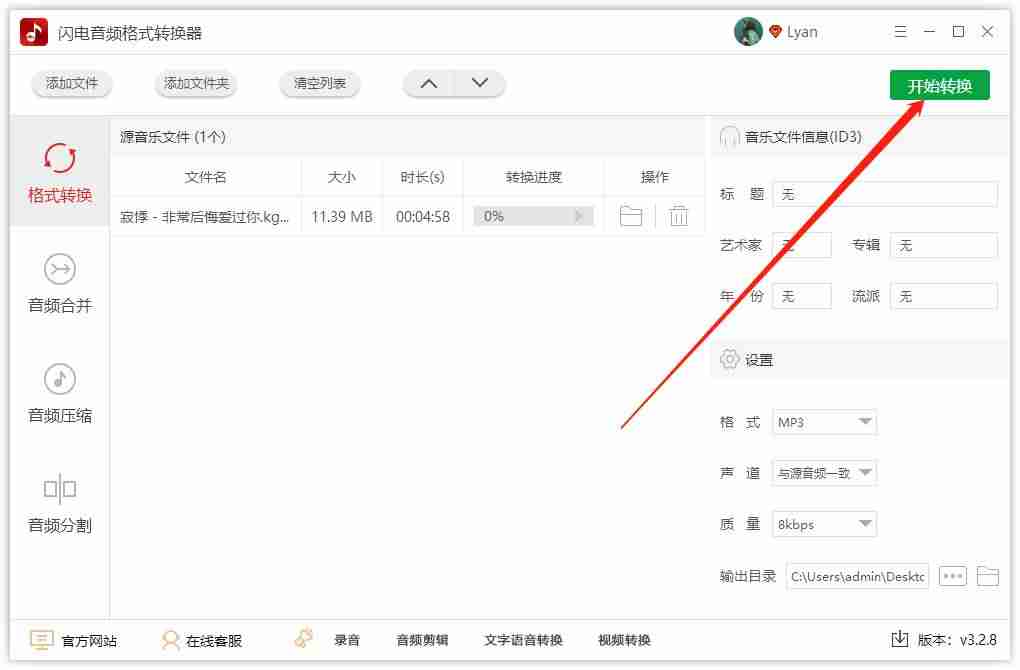Image resolution: width=1020 pixels, height=670 pixels.
Task: Click the 文件名 column header
Action: coord(206,177)
